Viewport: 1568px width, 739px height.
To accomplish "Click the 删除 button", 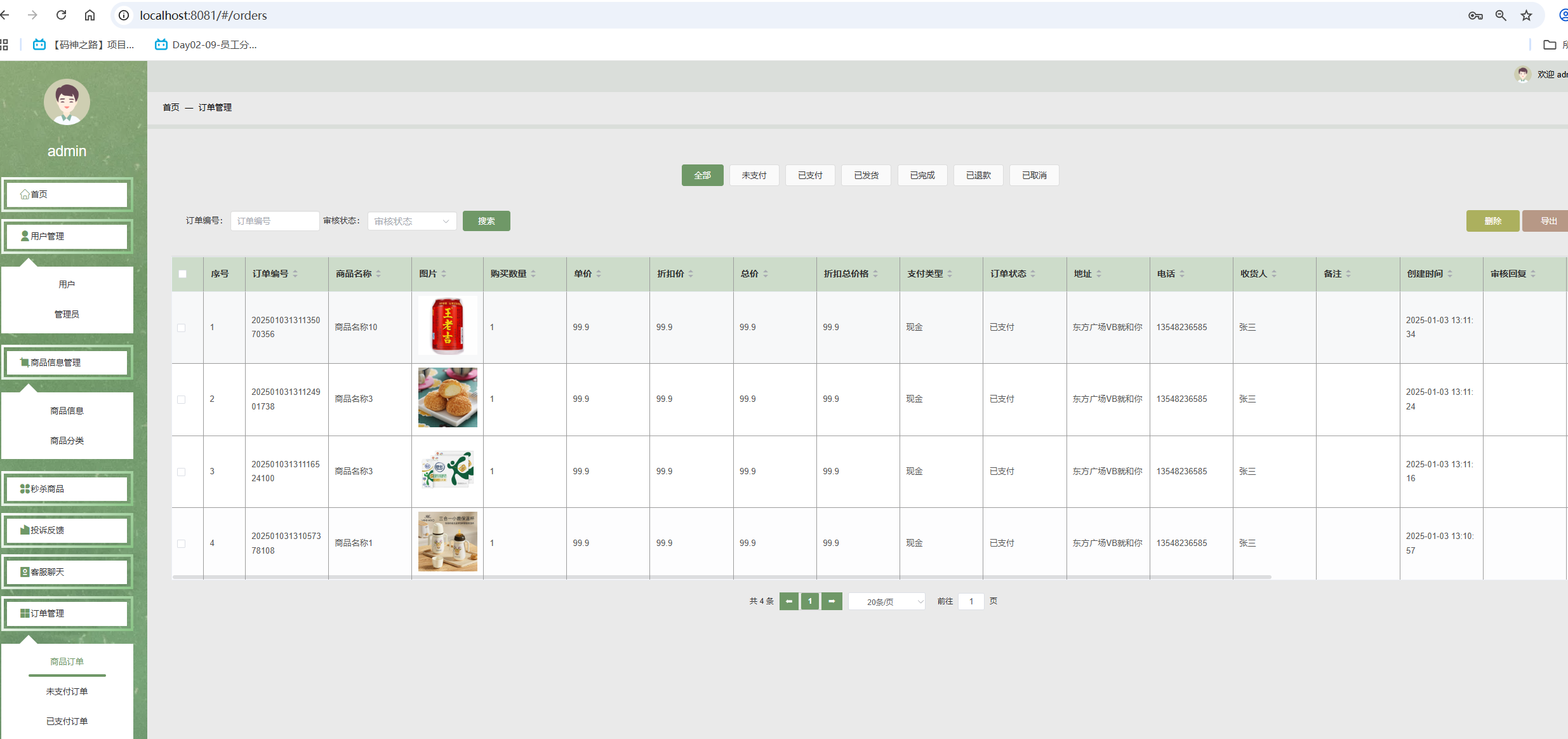I will 1492,221.
